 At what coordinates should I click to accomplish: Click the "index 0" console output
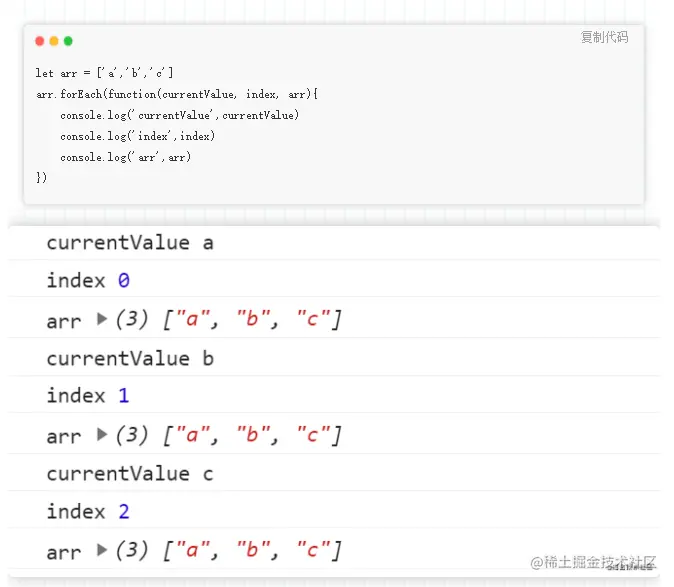[88, 281]
